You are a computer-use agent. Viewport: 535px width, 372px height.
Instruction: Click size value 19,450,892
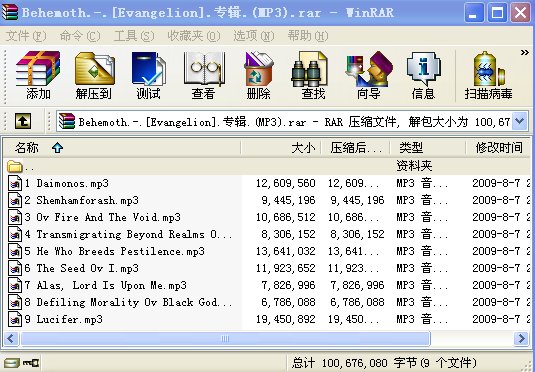pos(286,319)
